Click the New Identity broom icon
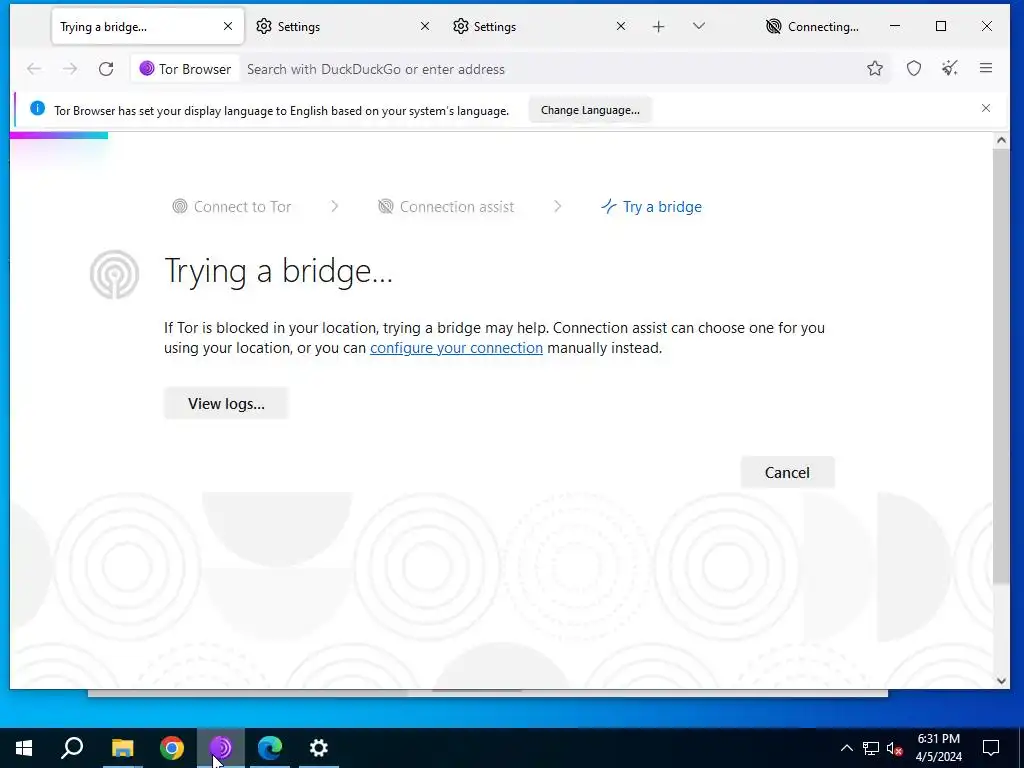This screenshot has width=1024, height=768. click(950, 69)
